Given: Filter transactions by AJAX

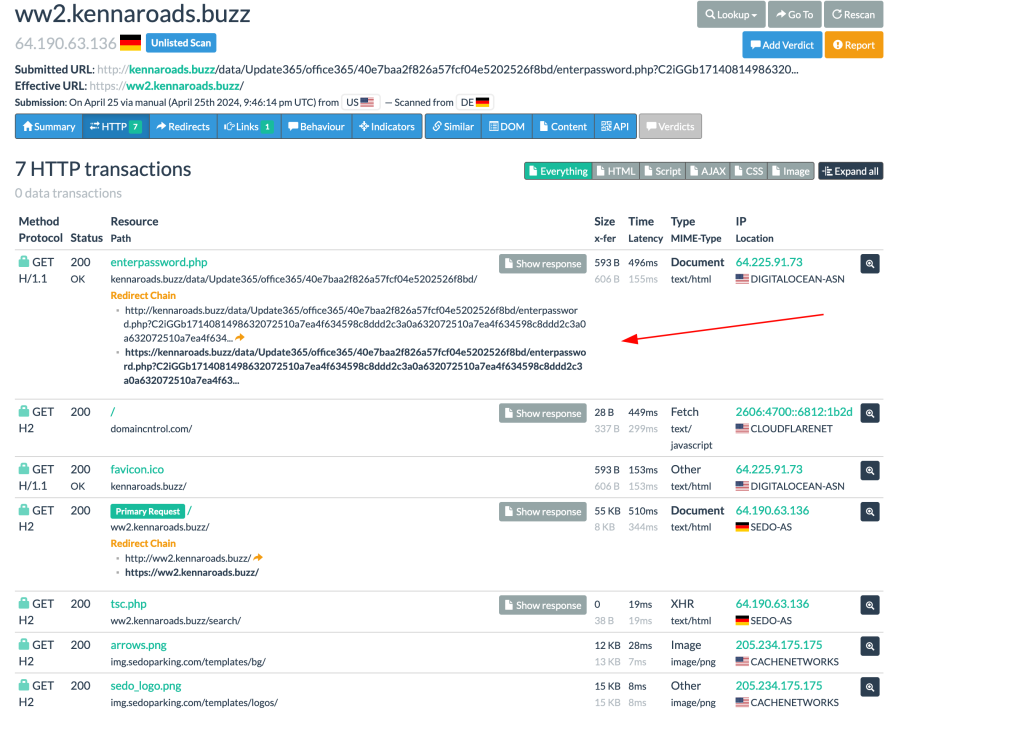Looking at the screenshot, I should (x=708, y=171).
